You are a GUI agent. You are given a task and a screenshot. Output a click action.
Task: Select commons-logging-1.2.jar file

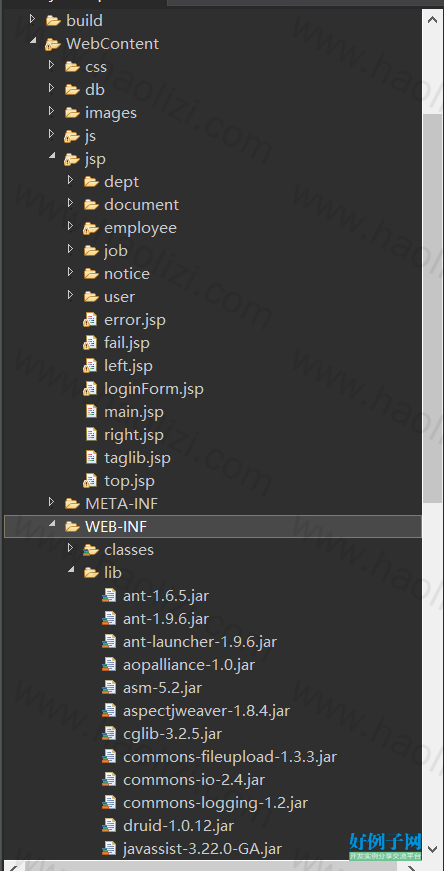pos(216,803)
